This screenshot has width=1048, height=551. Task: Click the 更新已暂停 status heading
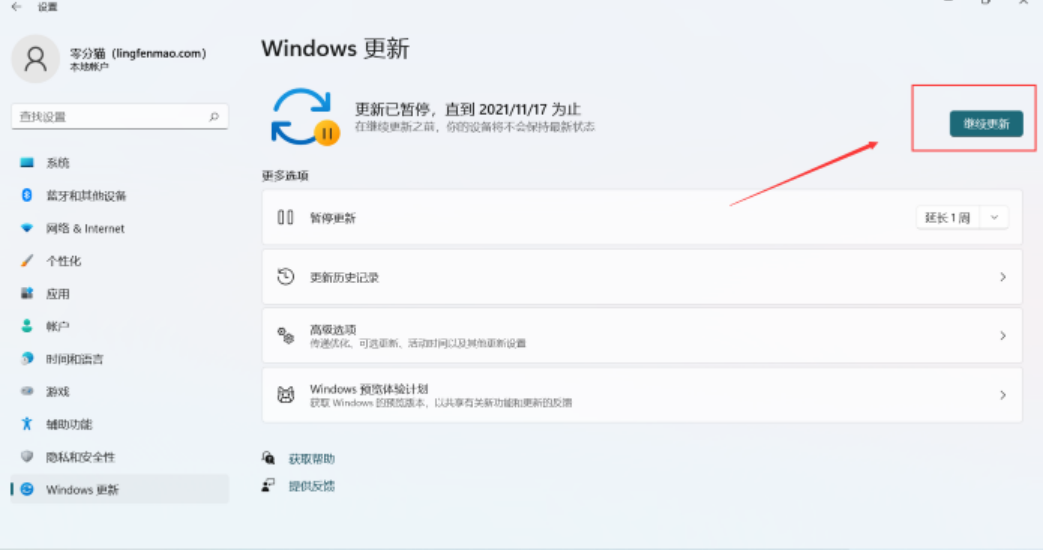[x=467, y=109]
